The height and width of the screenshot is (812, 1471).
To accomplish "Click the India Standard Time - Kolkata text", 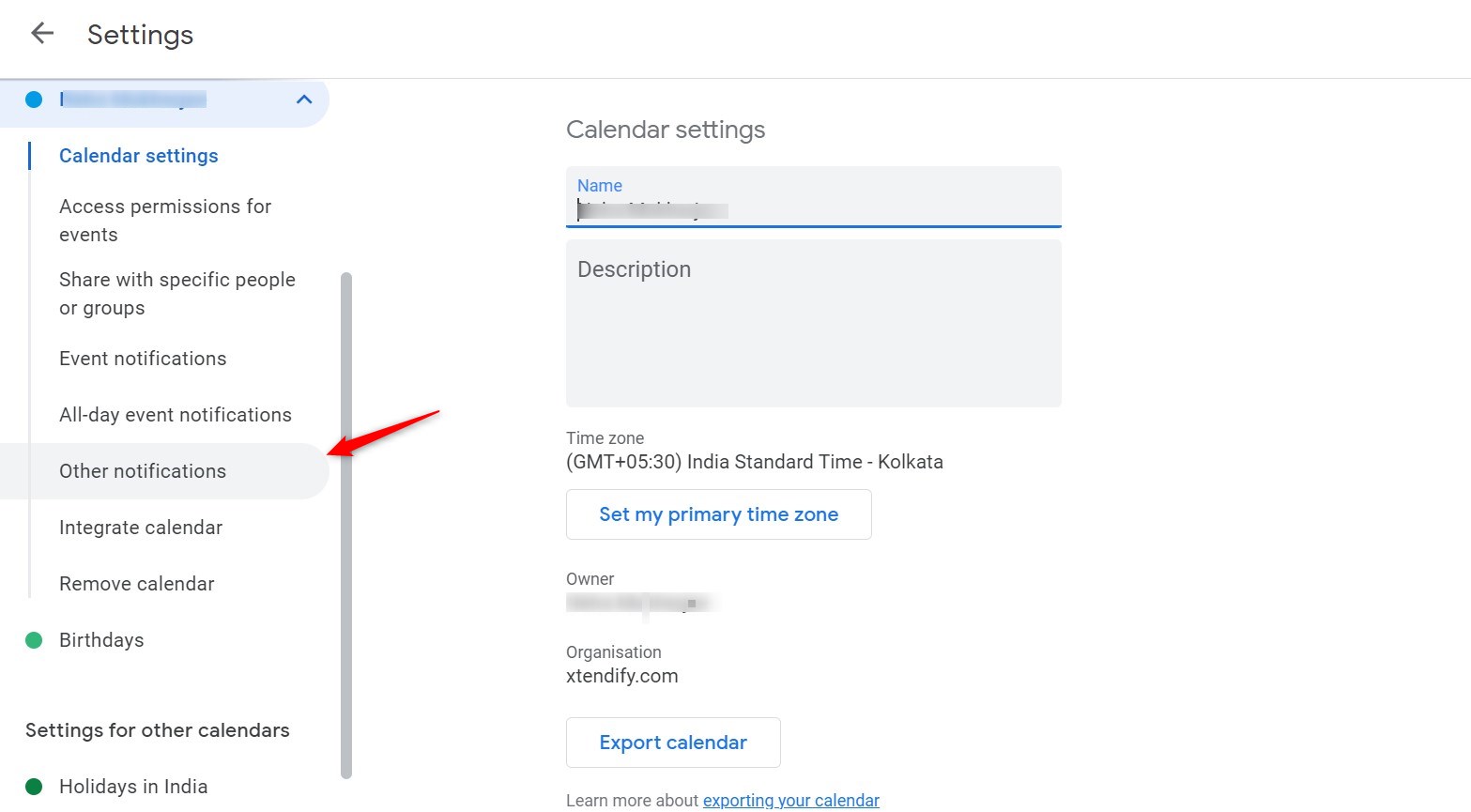I will tap(755, 462).
